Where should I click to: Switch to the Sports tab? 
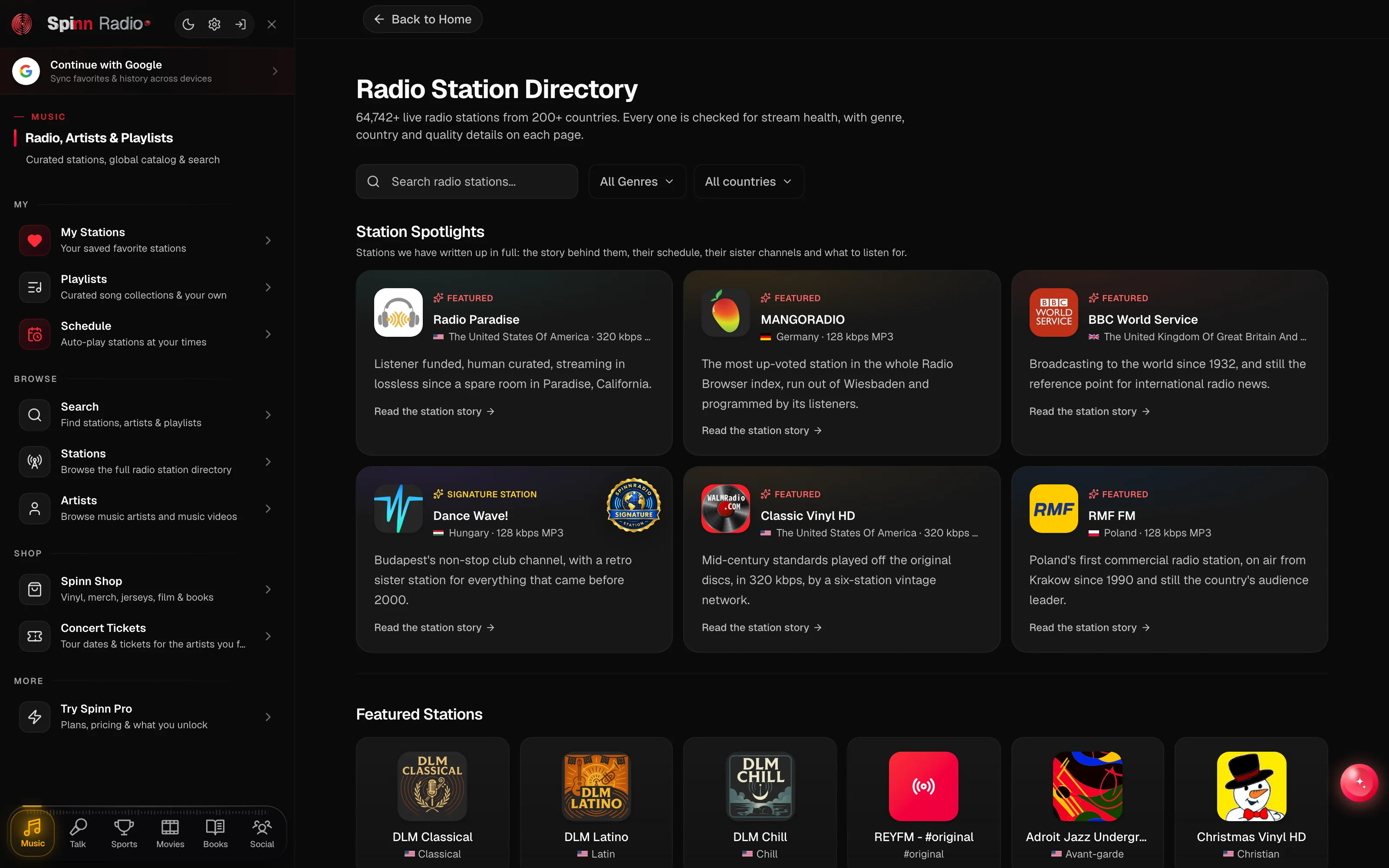[124, 833]
